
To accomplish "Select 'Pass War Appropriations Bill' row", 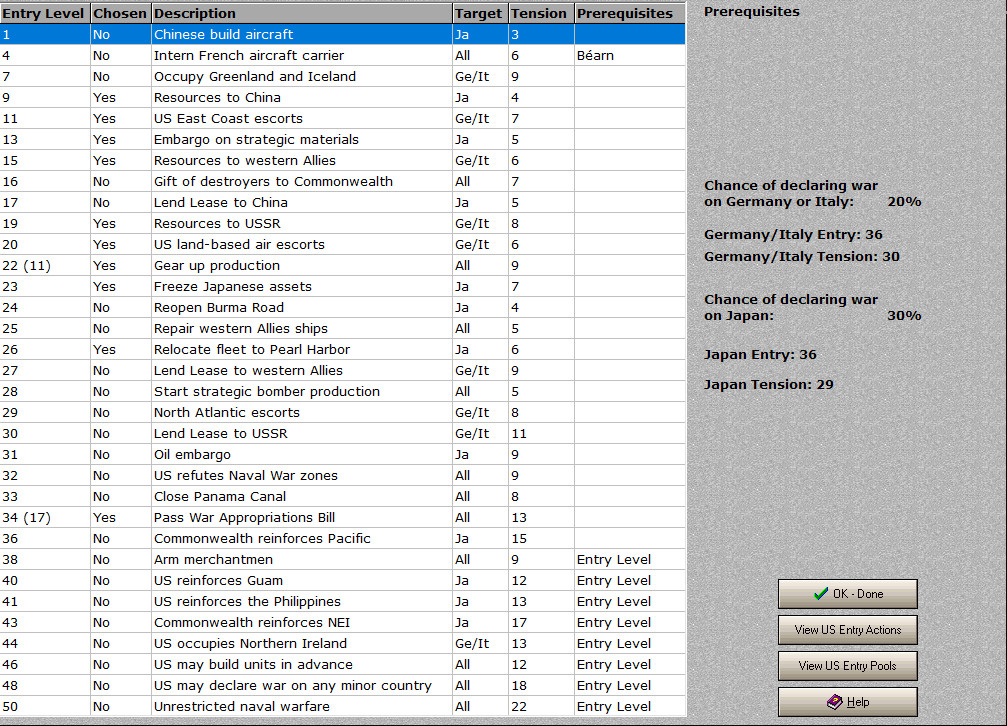I will (342, 517).
